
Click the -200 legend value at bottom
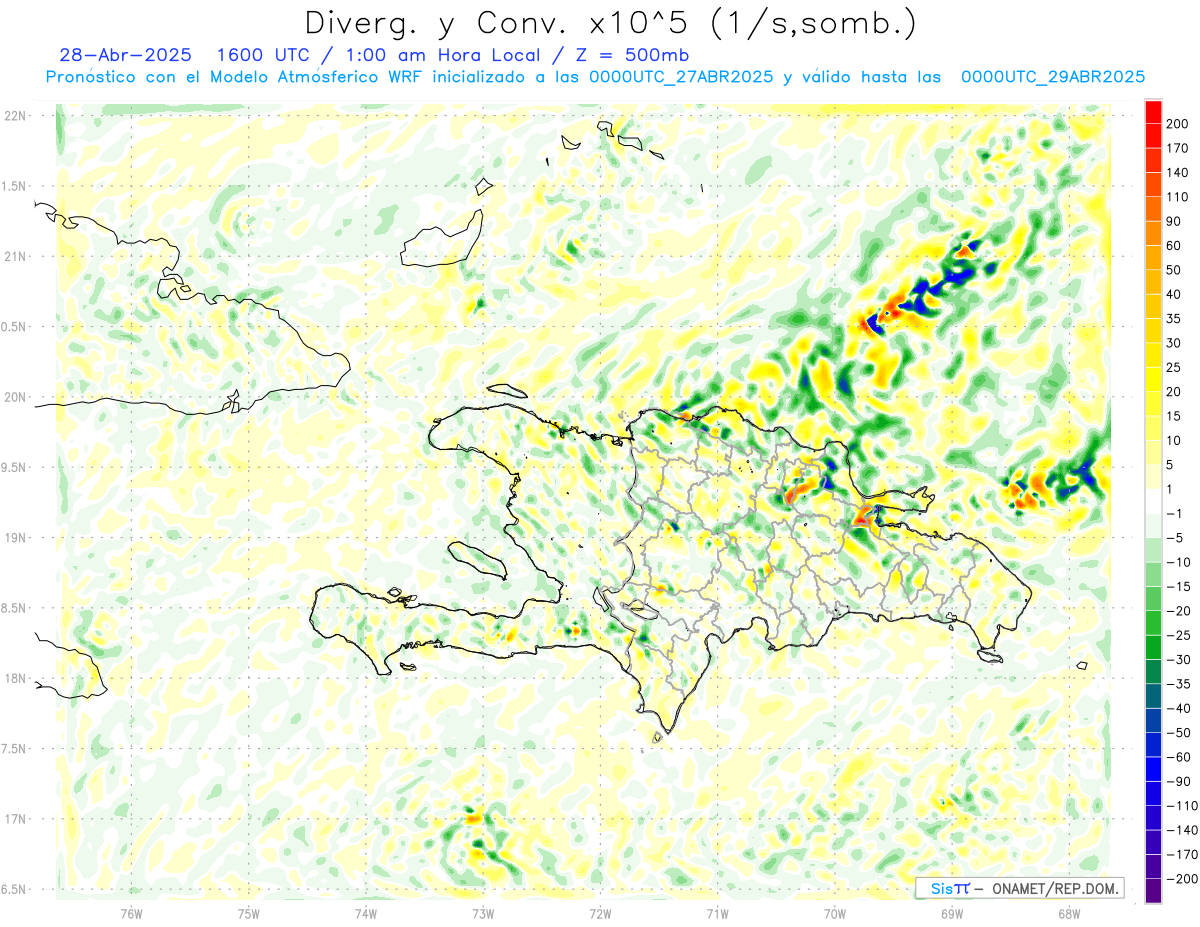click(x=1180, y=879)
